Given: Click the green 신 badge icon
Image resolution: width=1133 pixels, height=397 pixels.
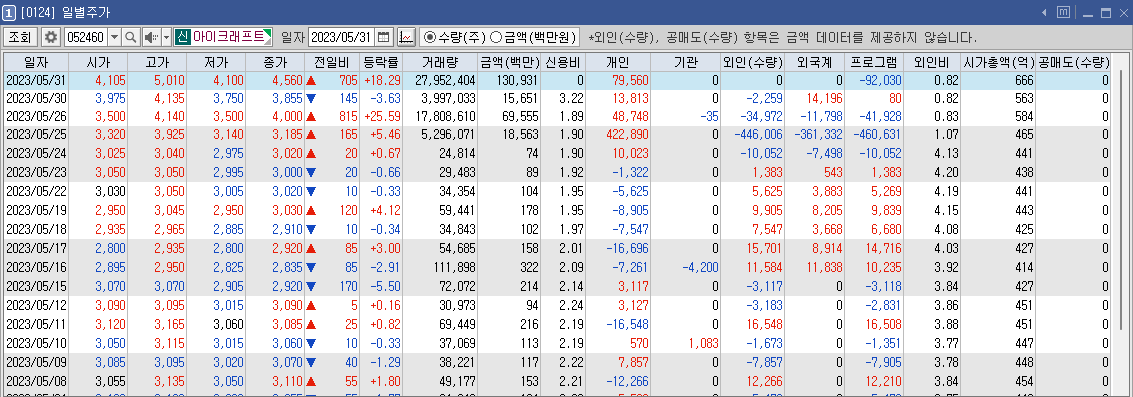Looking at the screenshot, I should [x=183, y=37].
